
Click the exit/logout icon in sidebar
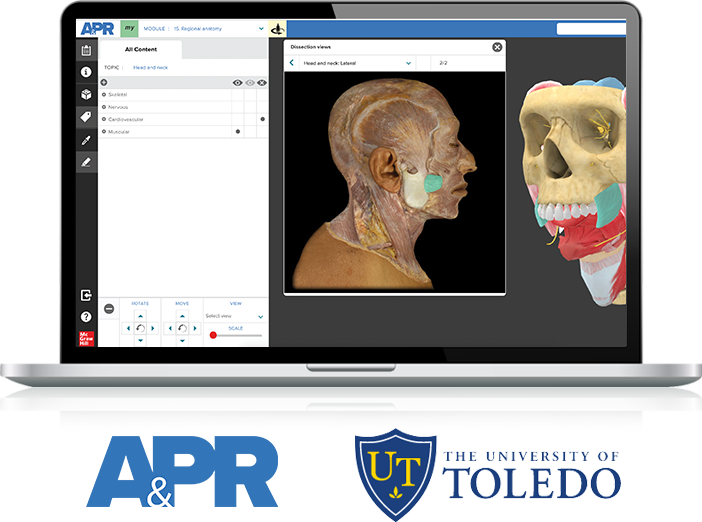pyautogui.click(x=86, y=295)
